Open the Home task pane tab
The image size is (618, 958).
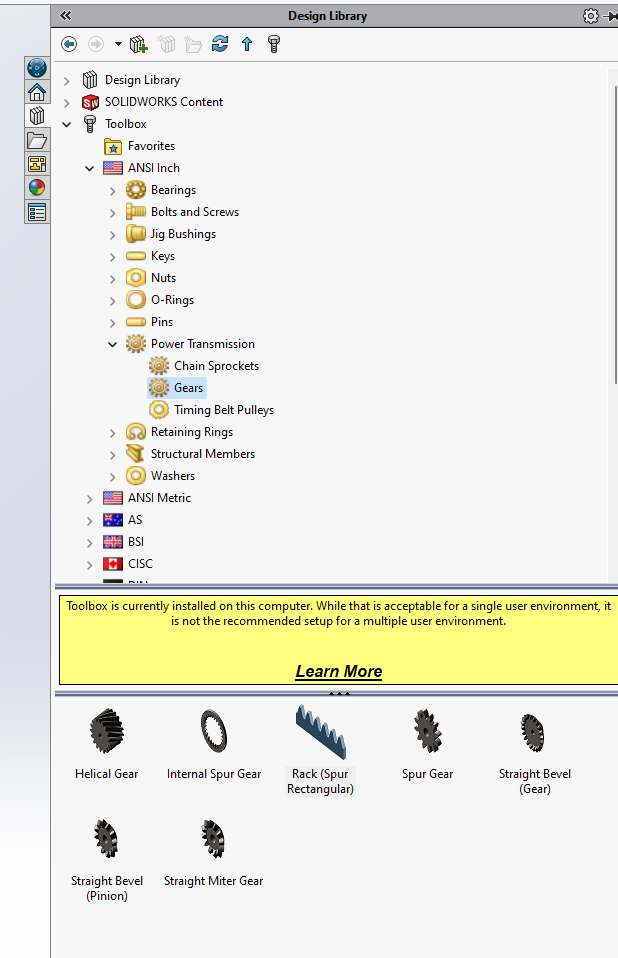[37, 92]
